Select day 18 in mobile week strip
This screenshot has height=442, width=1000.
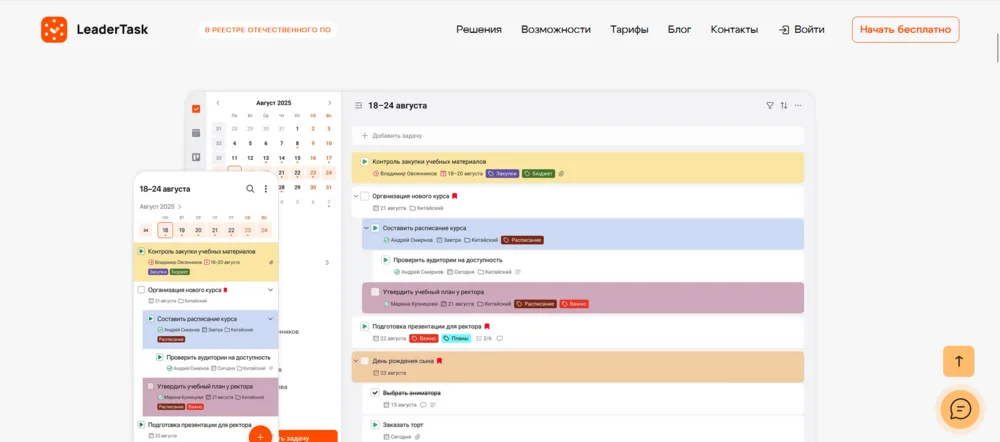click(165, 230)
